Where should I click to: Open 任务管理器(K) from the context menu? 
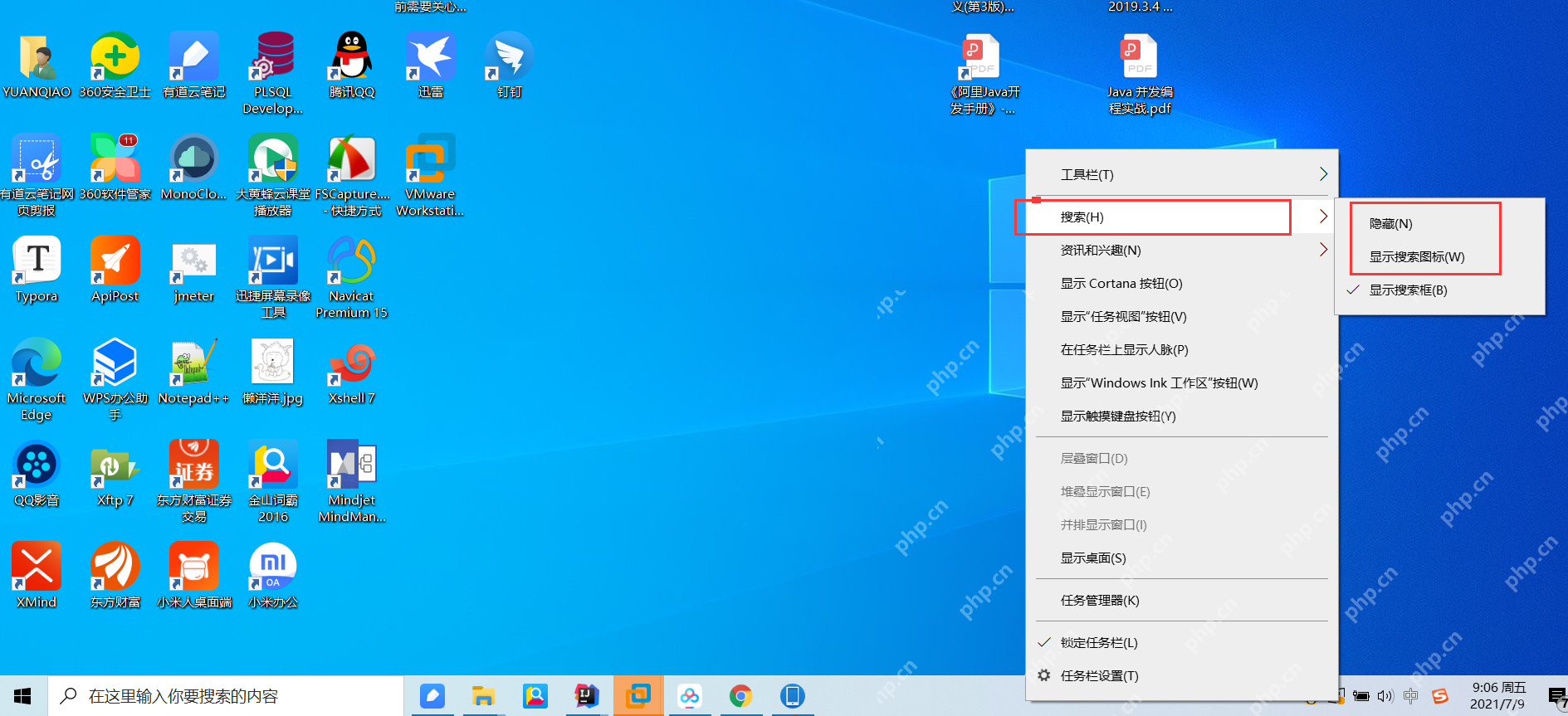(x=1182, y=601)
